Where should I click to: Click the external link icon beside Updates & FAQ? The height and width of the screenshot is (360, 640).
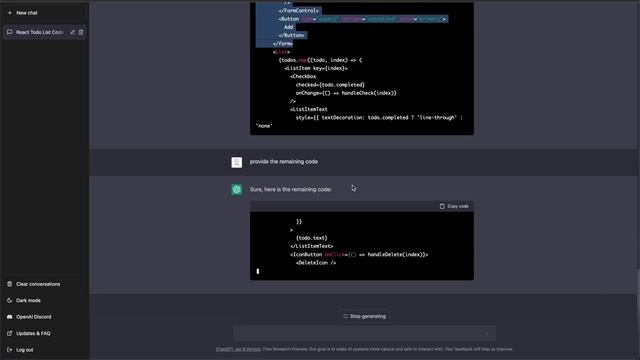coord(10,333)
